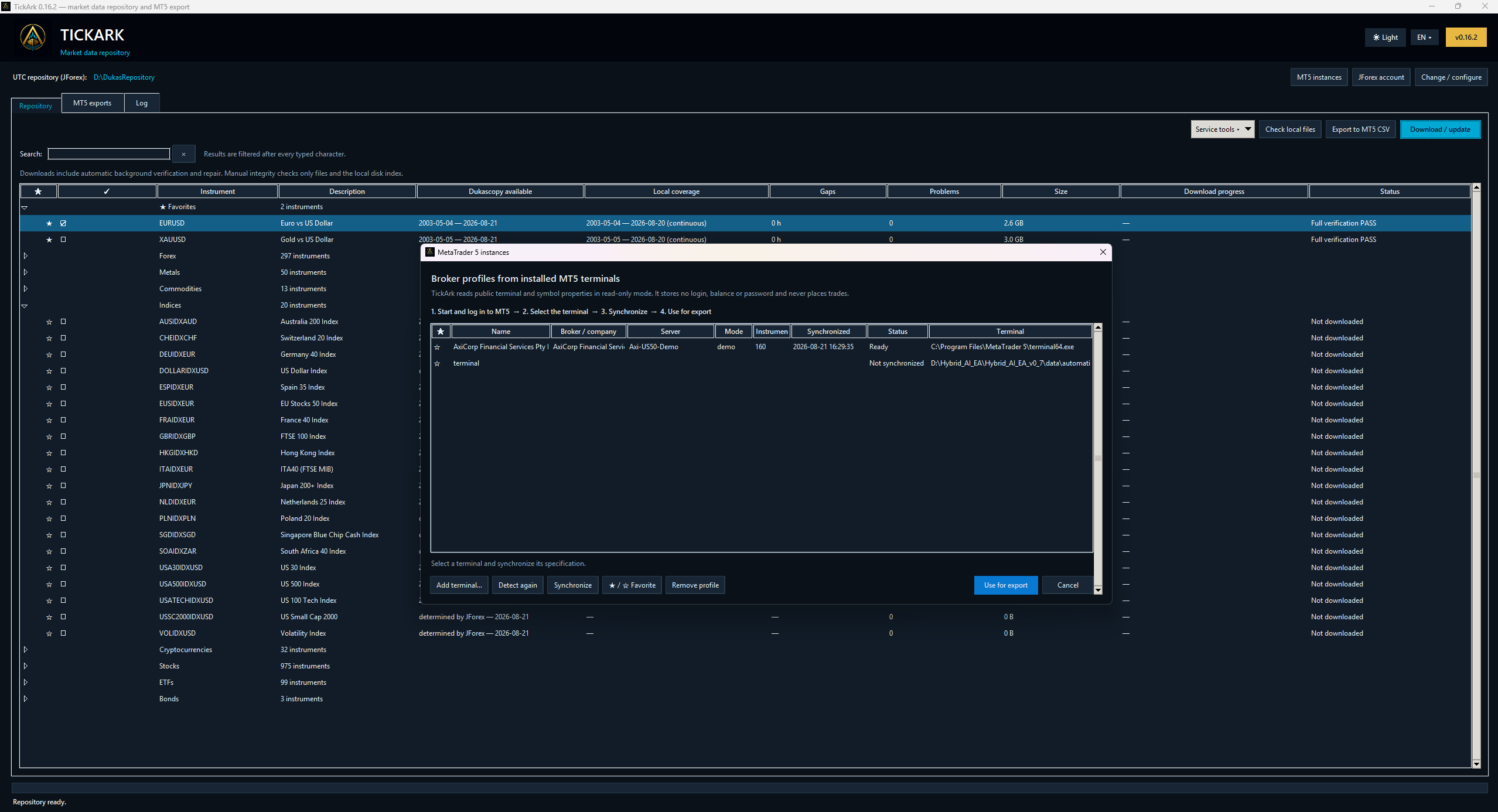Screen dimensions: 1498x812
Task: Sort by Instrument column header
Action: click(217, 192)
